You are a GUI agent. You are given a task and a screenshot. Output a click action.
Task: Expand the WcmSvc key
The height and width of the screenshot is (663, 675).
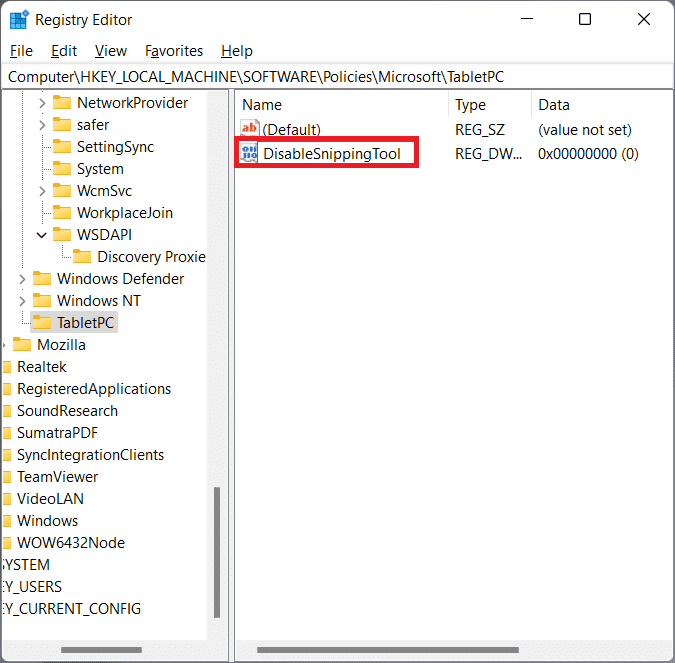42,191
